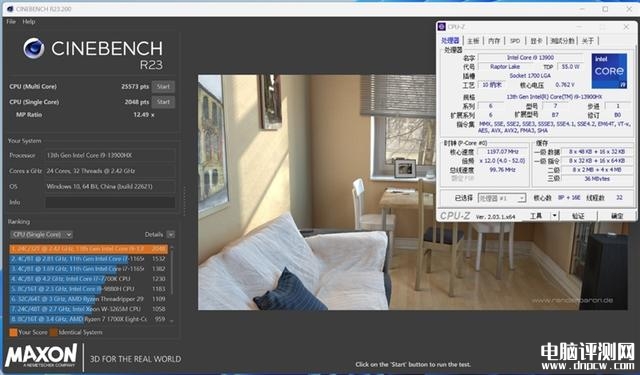Screen dimensions: 640x375
Task: Open the CPU (Single Core) ranking dropdown
Action: click(x=41, y=235)
